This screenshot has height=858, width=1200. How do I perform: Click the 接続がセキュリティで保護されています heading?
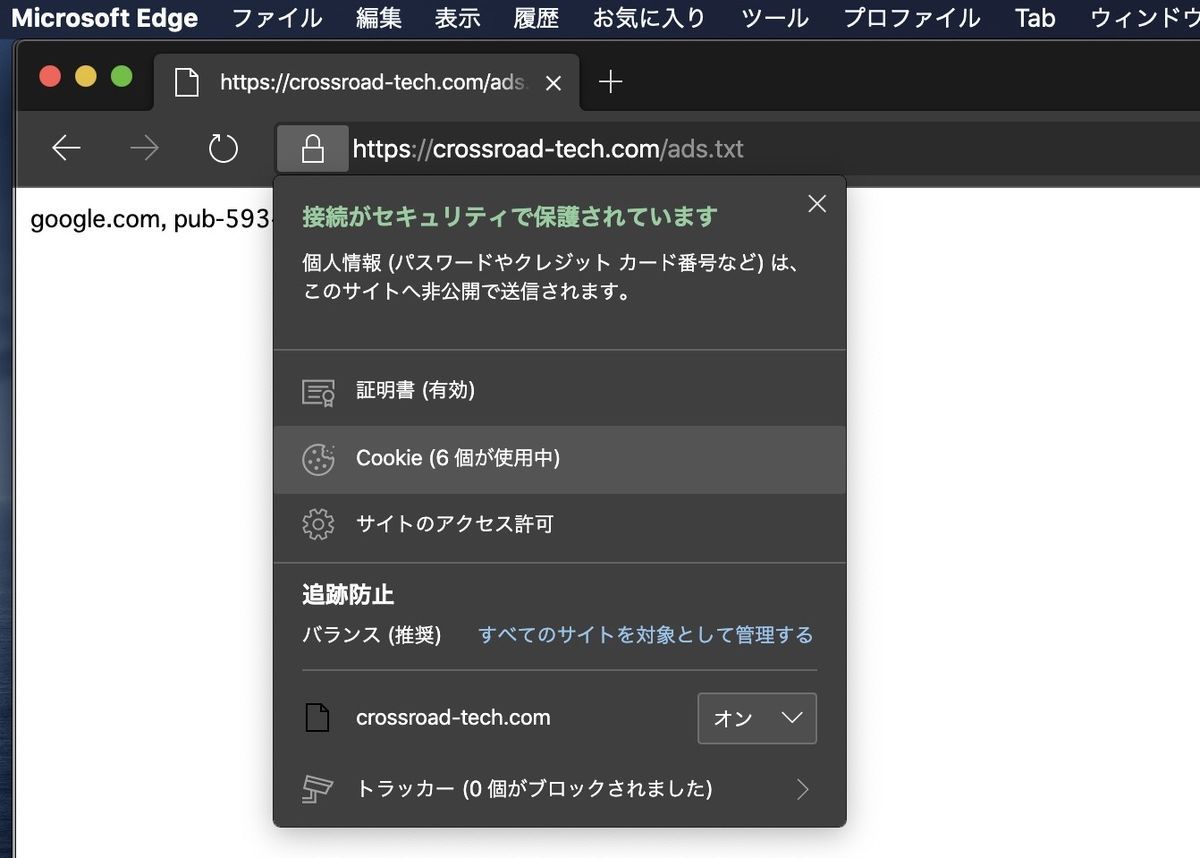510,216
